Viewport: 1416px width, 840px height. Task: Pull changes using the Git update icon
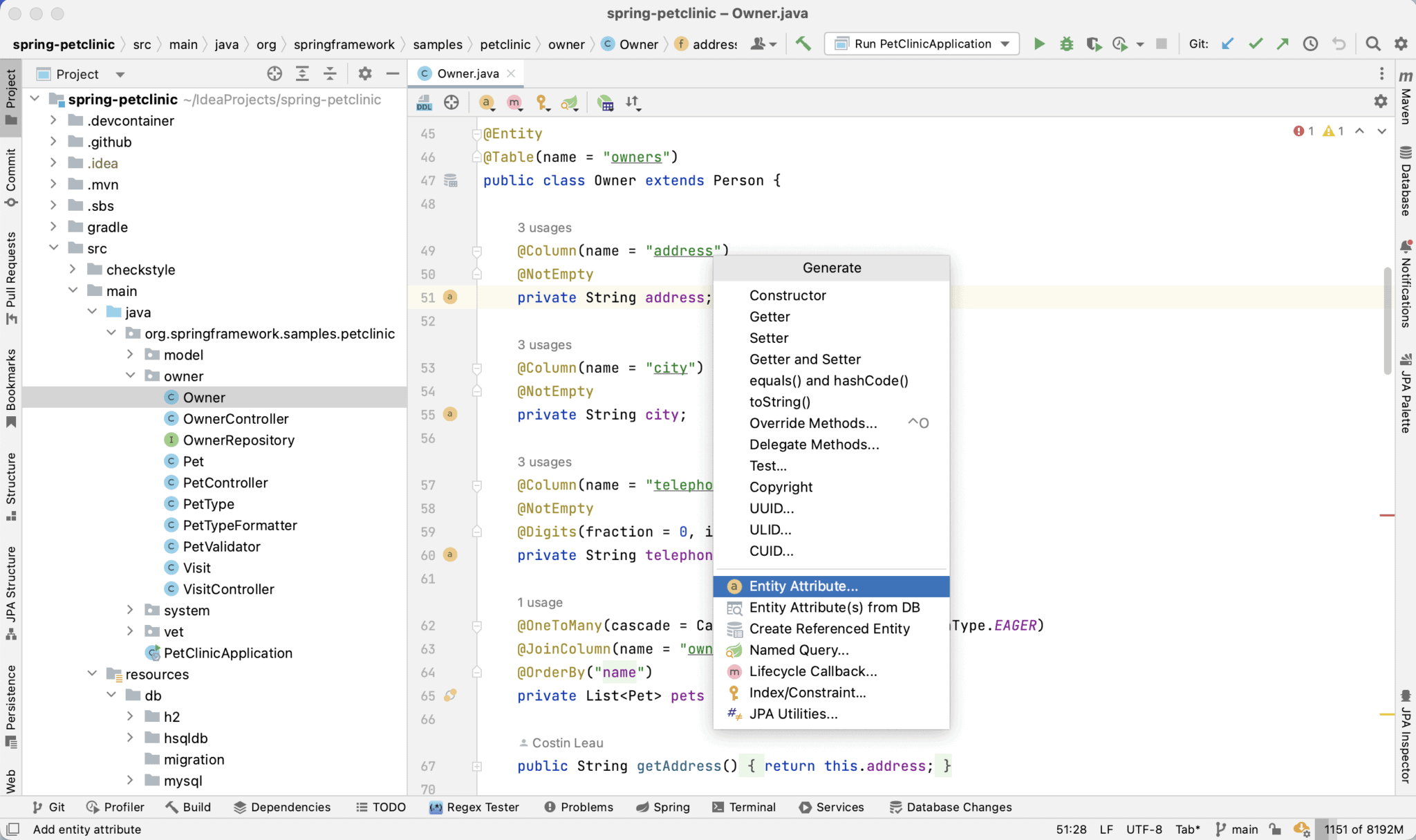(x=1228, y=43)
